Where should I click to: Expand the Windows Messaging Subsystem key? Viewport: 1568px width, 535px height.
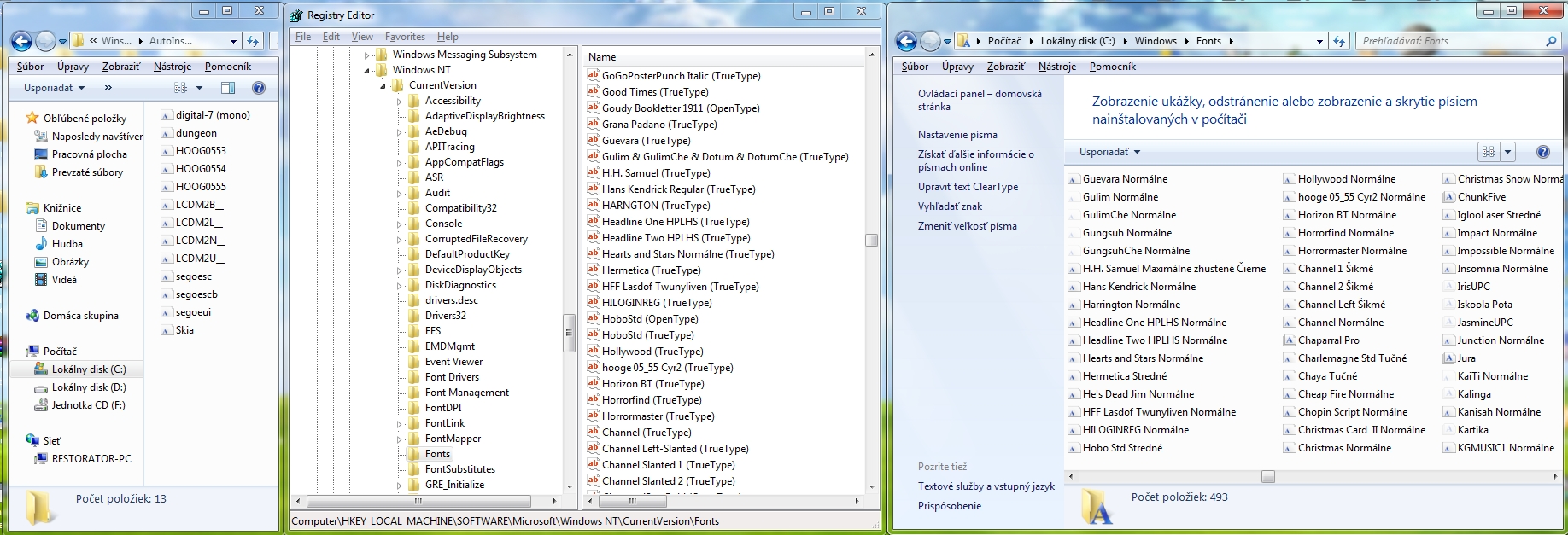(x=367, y=55)
